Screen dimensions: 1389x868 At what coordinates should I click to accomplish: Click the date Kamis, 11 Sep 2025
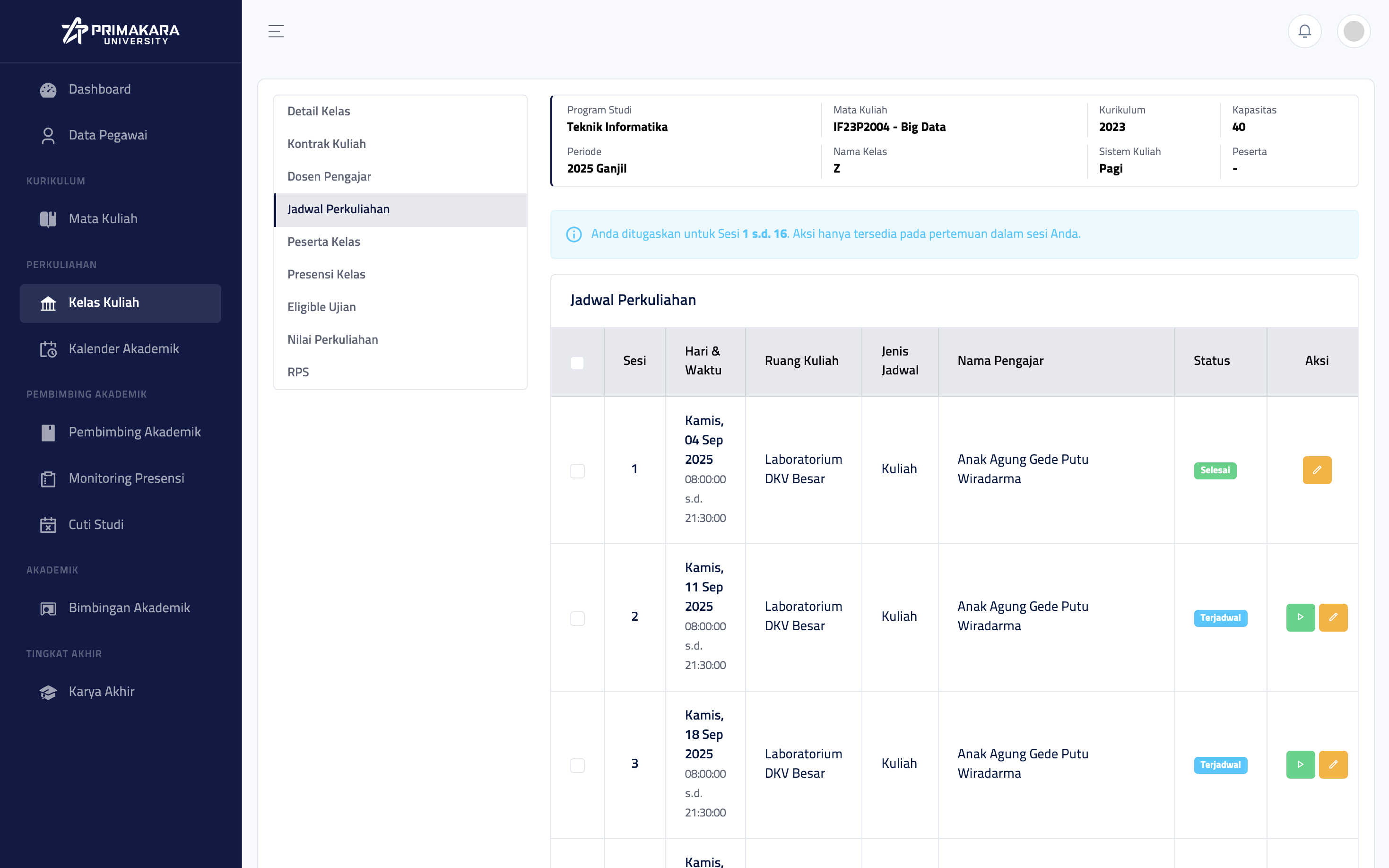pos(704,587)
